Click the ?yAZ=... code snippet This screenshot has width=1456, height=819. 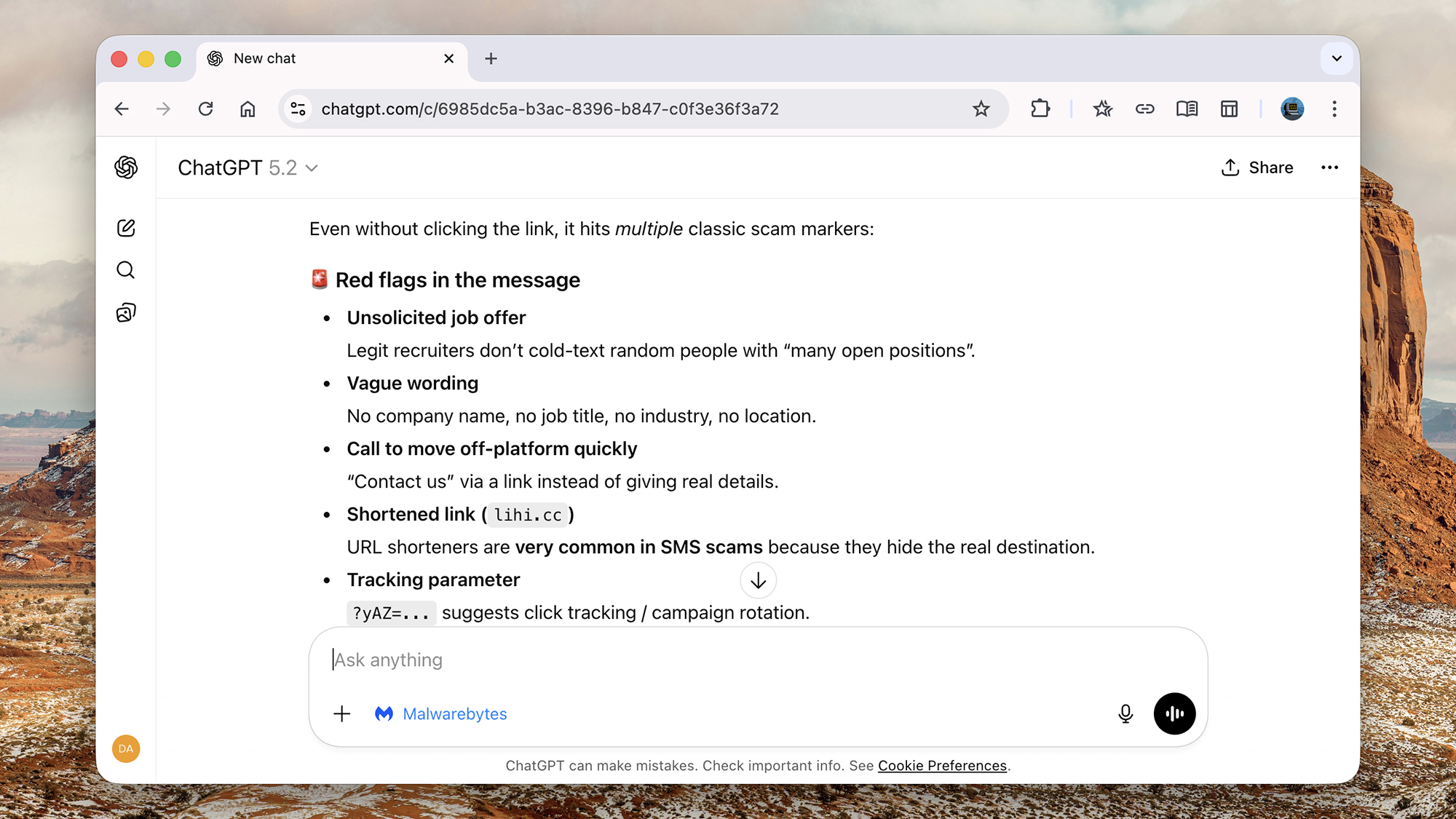point(391,613)
